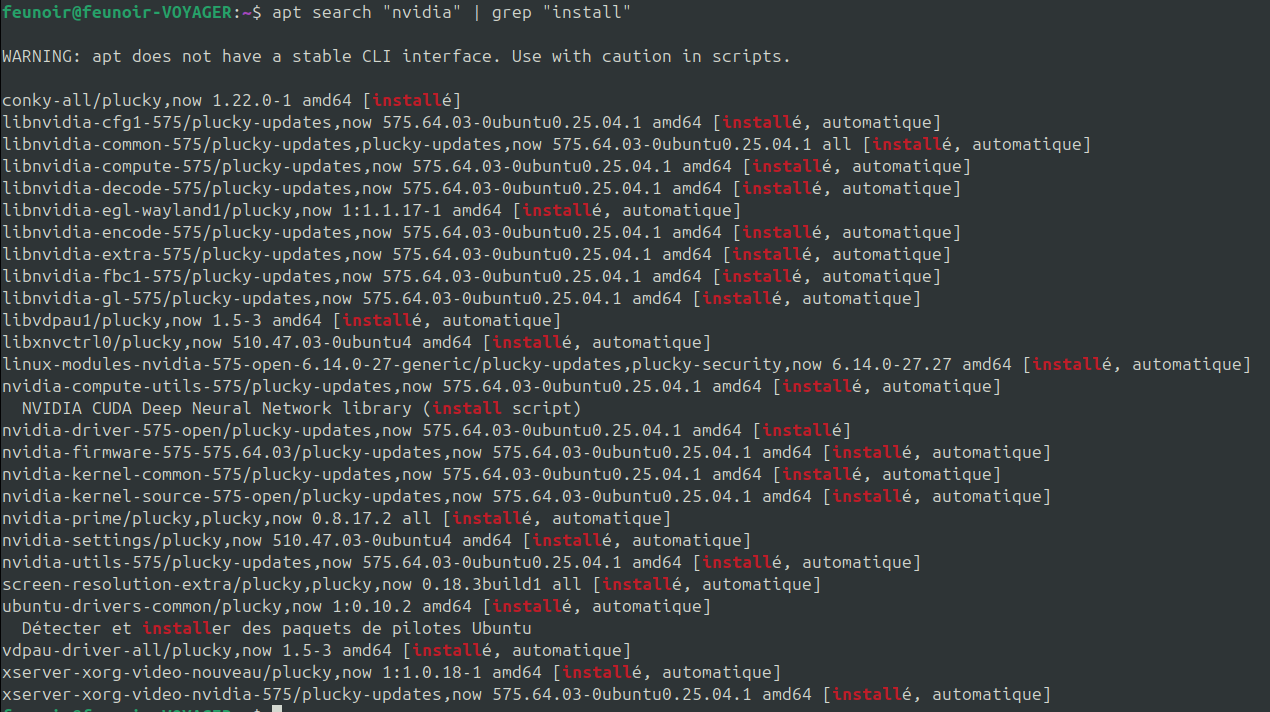Click the terminal cursor at bottom prompt
The height and width of the screenshot is (712, 1270).
pyautogui.click(x=277, y=709)
